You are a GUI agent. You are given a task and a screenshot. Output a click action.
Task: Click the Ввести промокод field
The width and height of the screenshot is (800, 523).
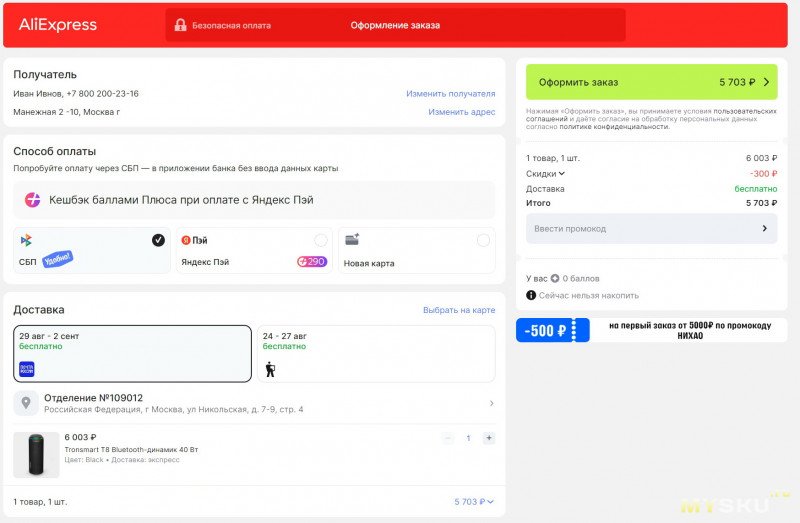click(x=652, y=228)
